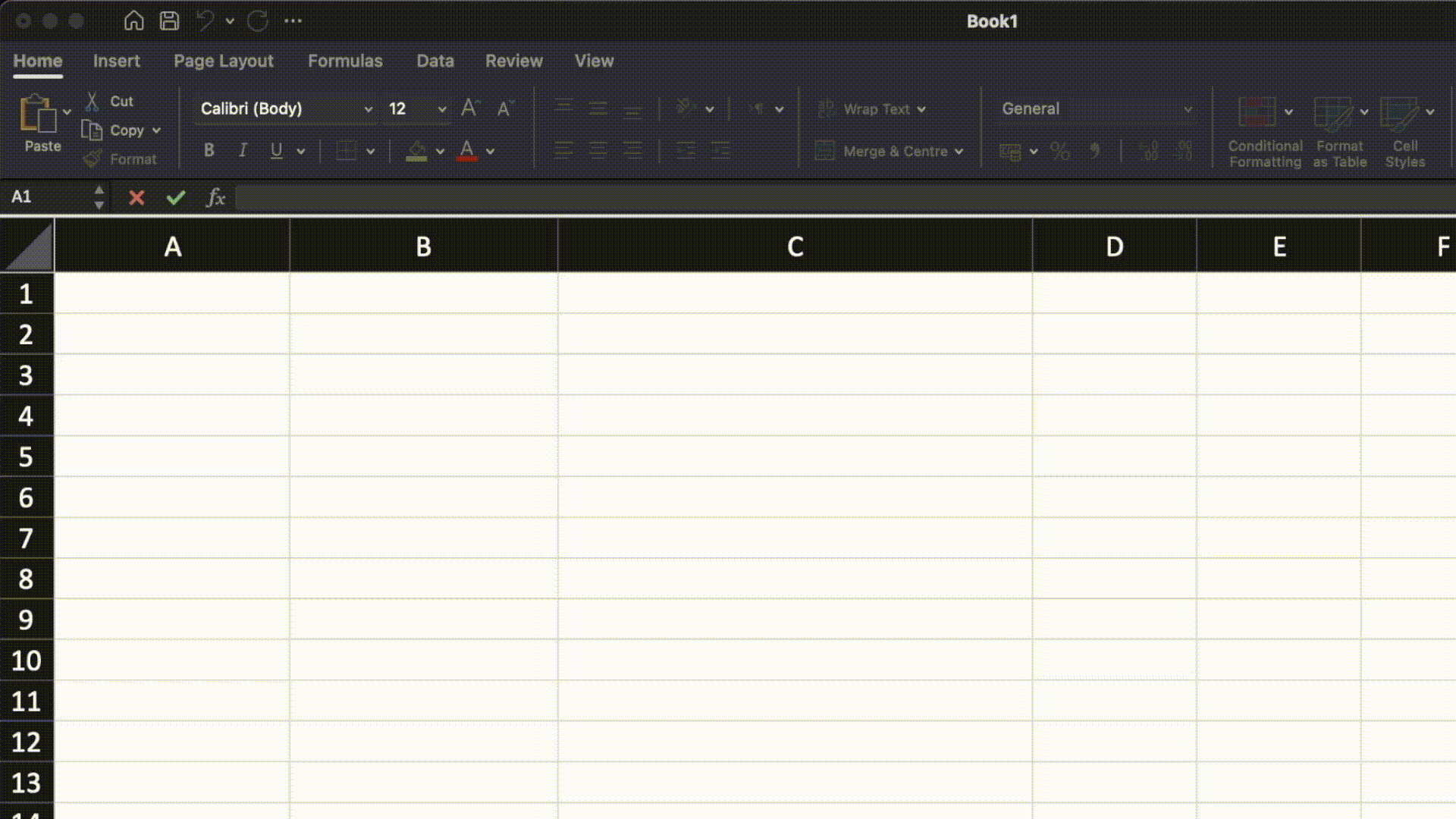Screen dimensions: 1456x819
Task: Toggle italic formatting
Action: click(x=243, y=150)
